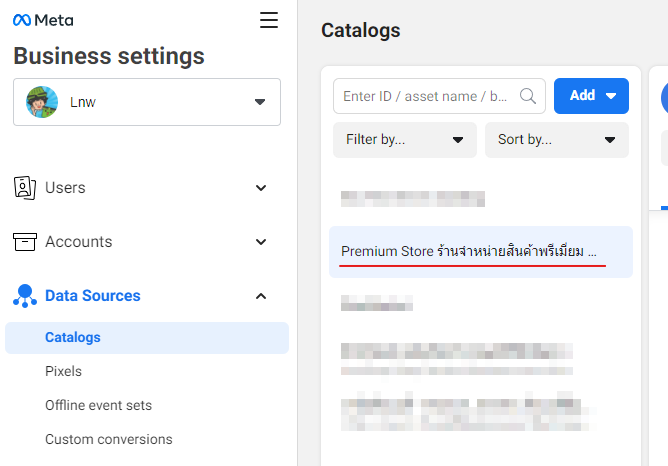Expand the Accounts section chevron

[x=261, y=242]
